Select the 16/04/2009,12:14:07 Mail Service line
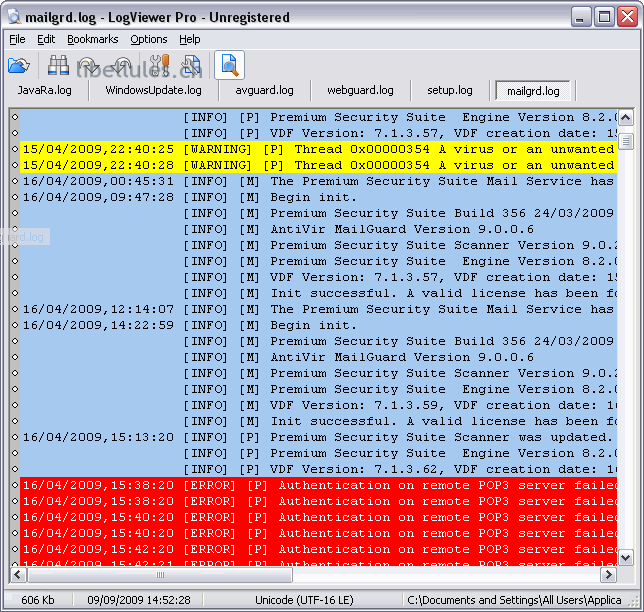The image size is (644, 612). click(318, 309)
